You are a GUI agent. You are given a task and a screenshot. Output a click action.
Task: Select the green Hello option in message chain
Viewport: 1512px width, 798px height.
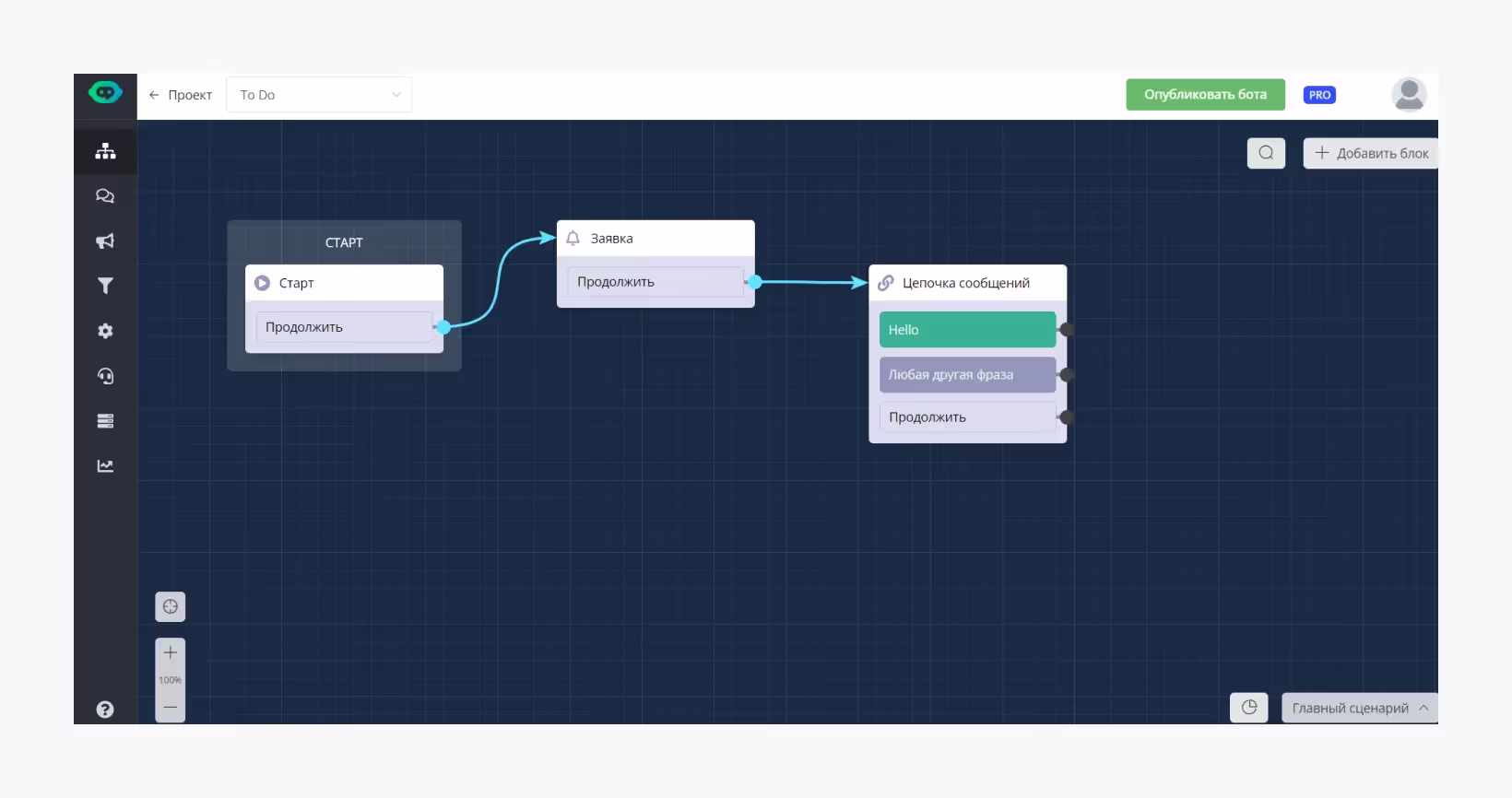click(967, 330)
